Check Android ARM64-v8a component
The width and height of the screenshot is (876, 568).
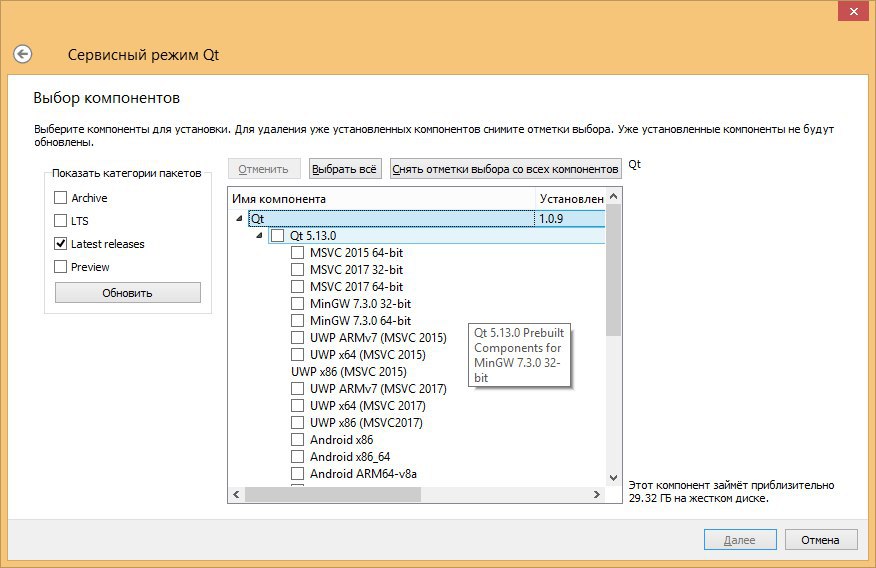(297, 474)
